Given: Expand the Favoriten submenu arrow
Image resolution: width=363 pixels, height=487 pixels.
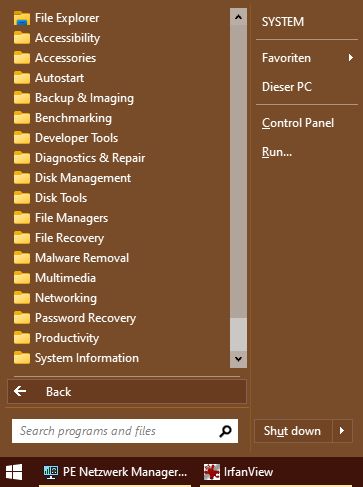Looking at the screenshot, I should coord(350,58).
